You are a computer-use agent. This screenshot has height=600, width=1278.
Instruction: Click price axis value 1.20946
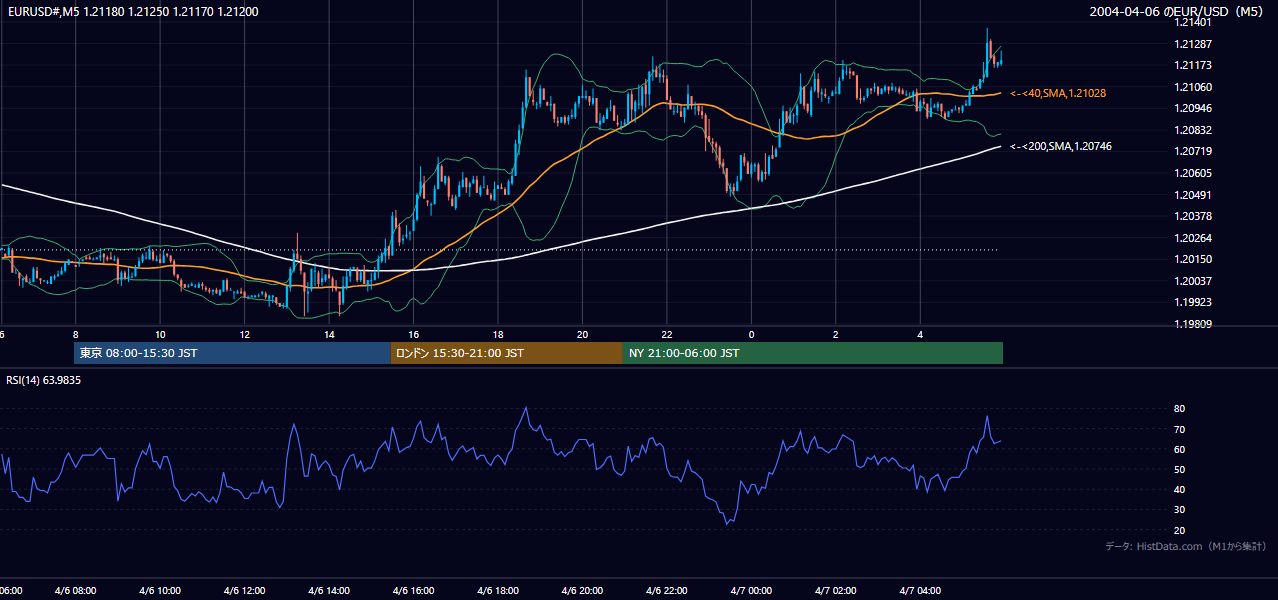tap(1192, 108)
